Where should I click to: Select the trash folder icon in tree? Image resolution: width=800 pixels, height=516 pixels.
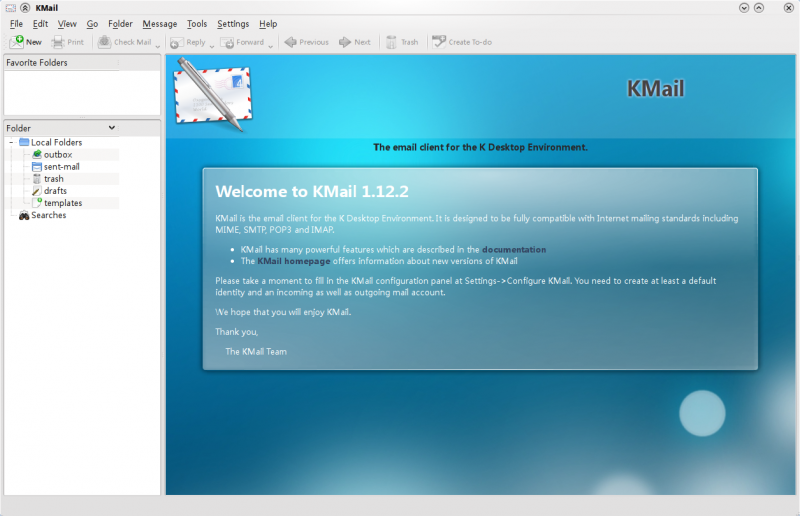point(37,179)
